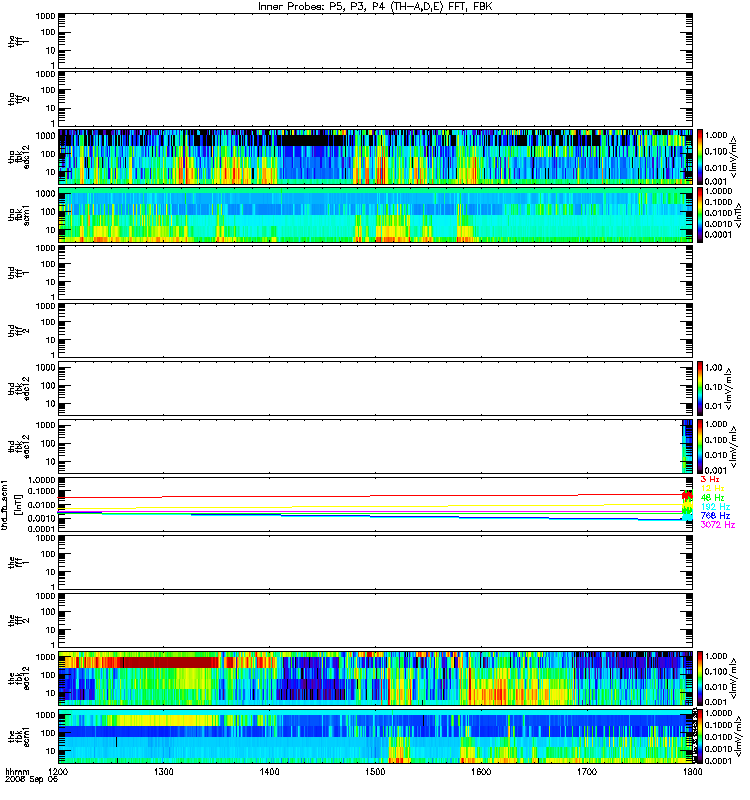Click the tha fbk edc12 color bar

point(700,157)
